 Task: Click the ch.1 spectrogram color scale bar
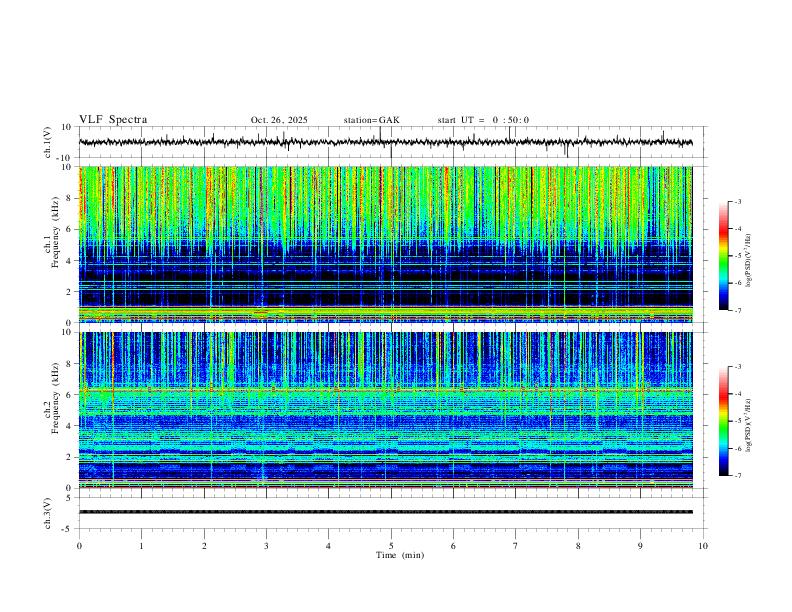click(724, 256)
